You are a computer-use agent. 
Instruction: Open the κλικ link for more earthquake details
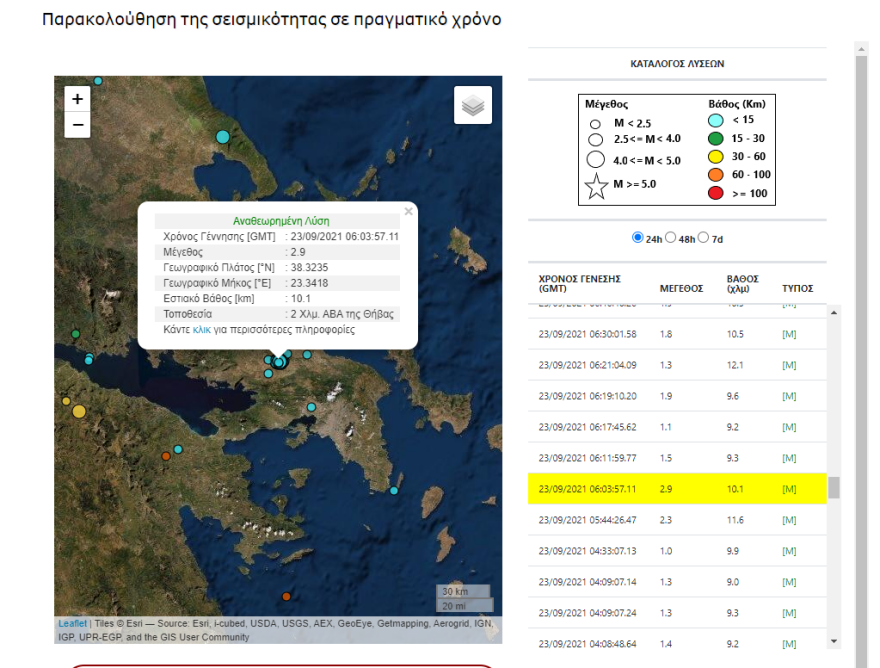201,330
